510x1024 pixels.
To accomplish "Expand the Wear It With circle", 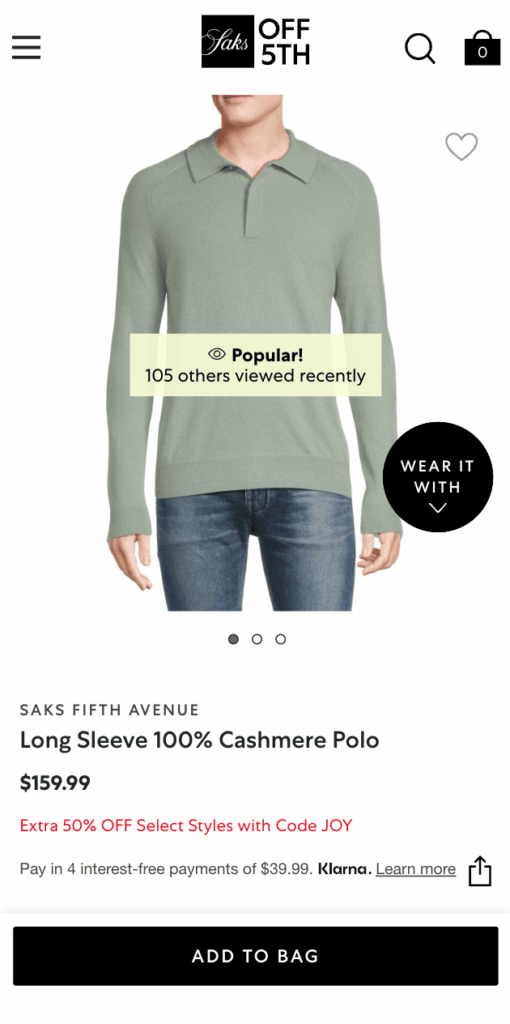I will 438,477.
